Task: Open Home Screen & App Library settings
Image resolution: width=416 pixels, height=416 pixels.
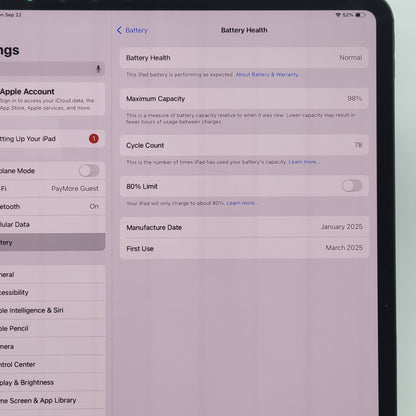Action: click(52, 400)
